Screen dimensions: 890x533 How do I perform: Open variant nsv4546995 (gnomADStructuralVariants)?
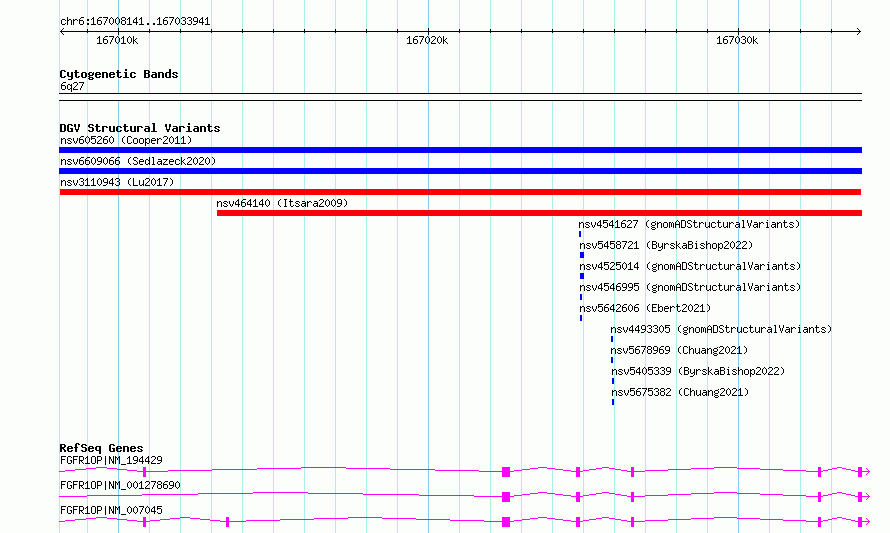[690, 287]
